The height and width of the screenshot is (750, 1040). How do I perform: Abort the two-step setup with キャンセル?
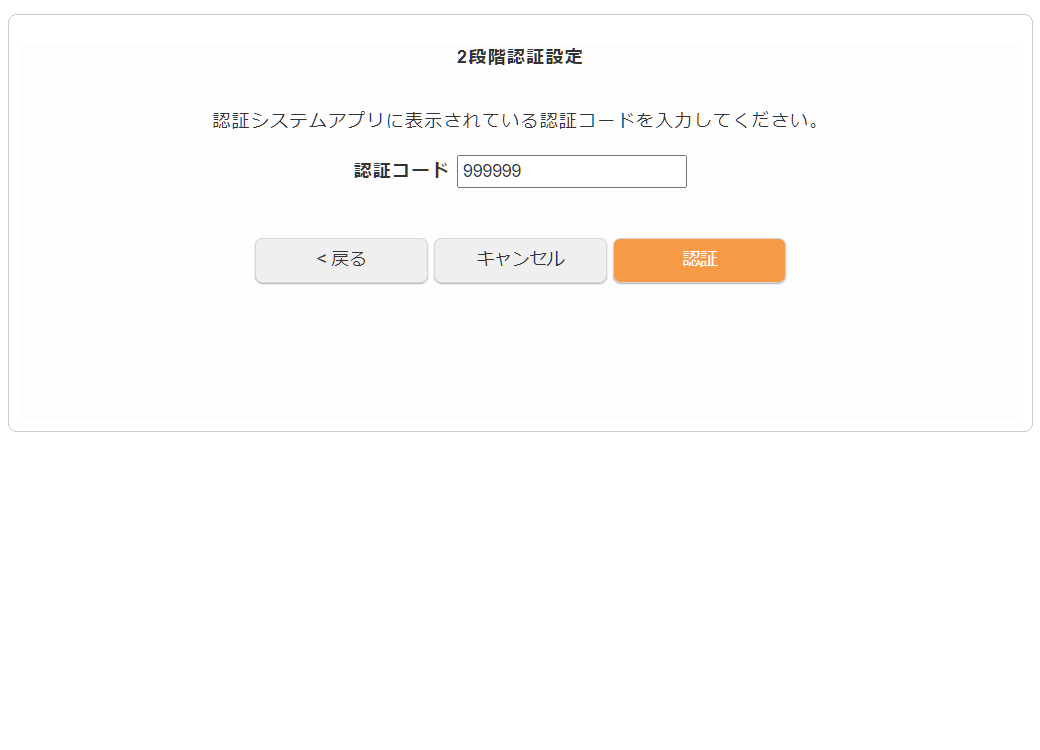[x=520, y=261]
